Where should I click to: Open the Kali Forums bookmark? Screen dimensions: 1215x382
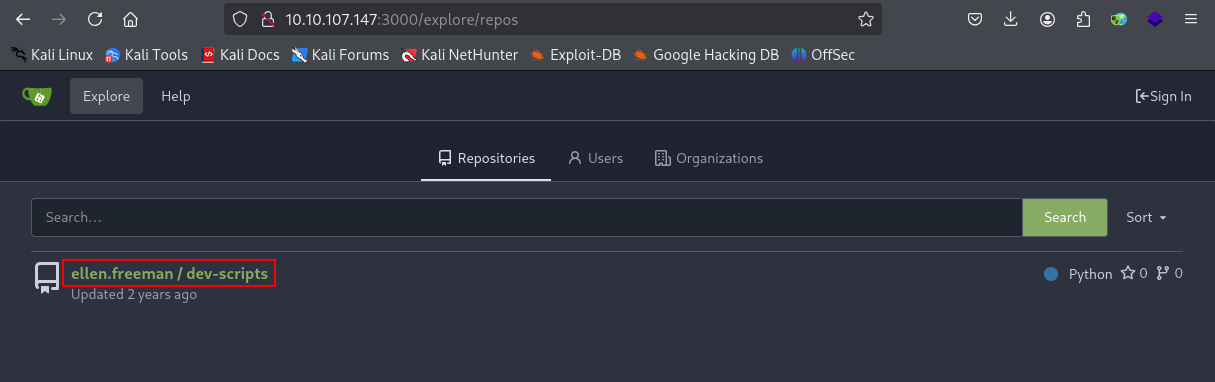(x=340, y=55)
